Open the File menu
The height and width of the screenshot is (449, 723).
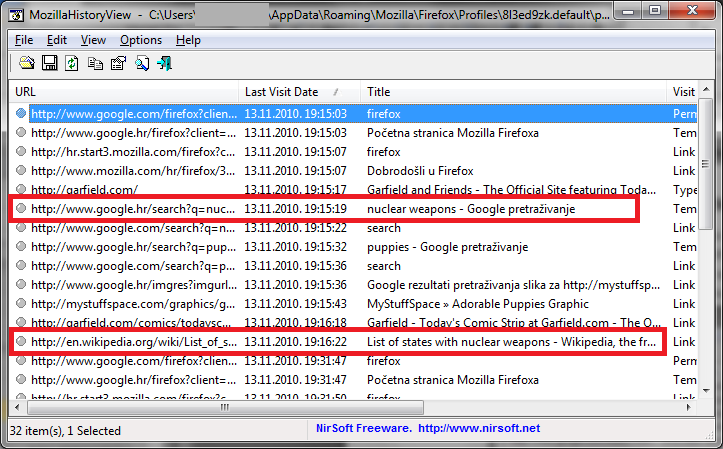[x=24, y=40]
